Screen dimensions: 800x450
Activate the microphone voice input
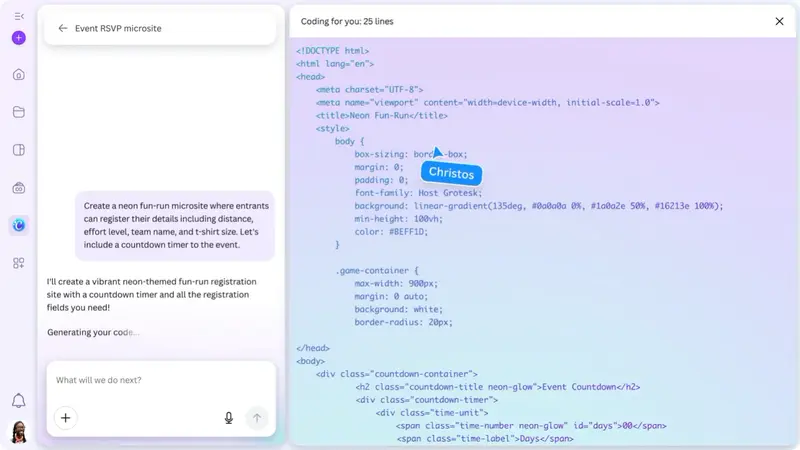pyautogui.click(x=229, y=418)
